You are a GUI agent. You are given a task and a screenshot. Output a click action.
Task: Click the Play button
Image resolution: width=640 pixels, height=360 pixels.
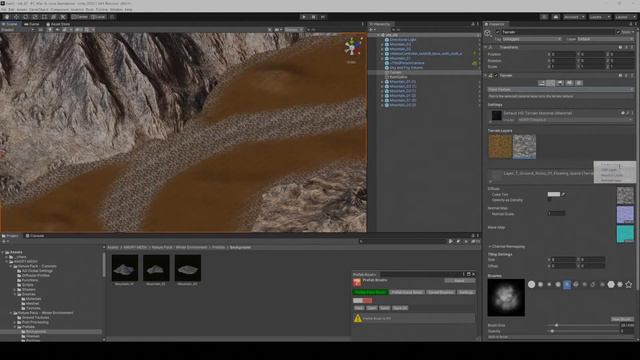tap(304, 17)
